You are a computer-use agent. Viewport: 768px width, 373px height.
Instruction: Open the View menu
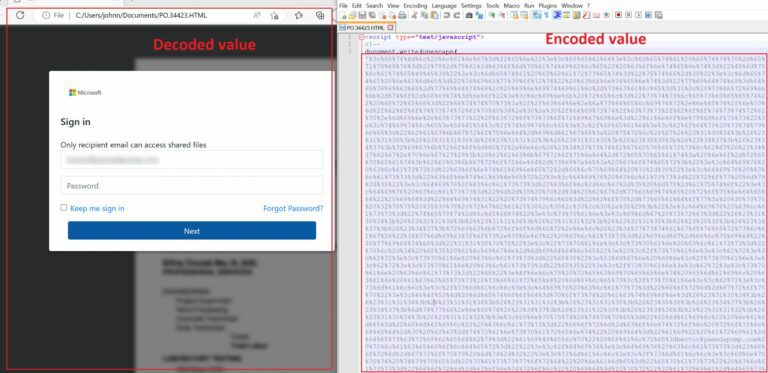(393, 5)
